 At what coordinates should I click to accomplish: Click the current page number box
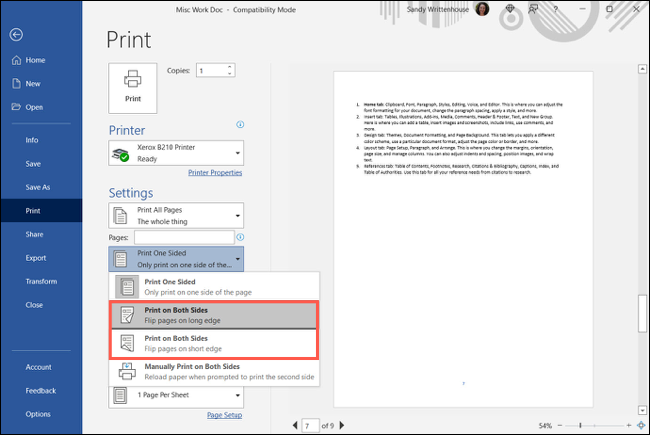tap(310, 425)
